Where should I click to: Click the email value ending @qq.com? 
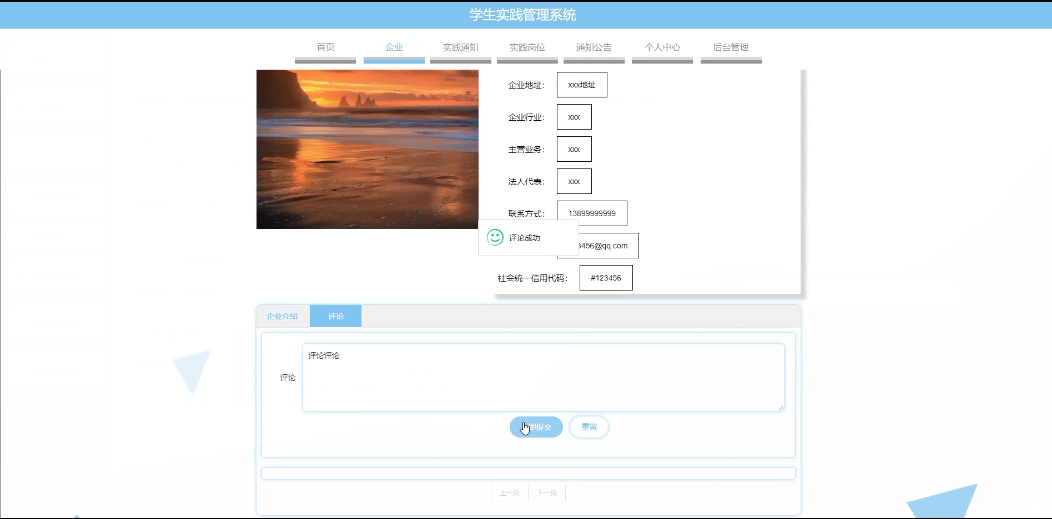[608, 245]
